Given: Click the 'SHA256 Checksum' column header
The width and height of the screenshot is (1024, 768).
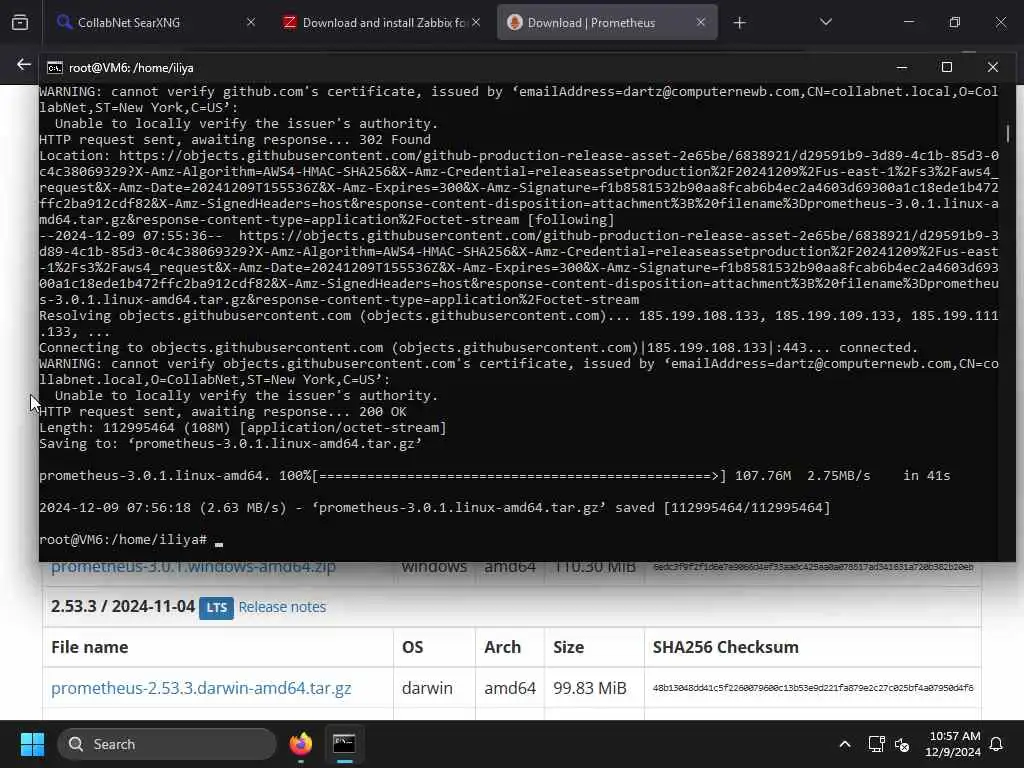Looking at the screenshot, I should pyautogui.click(x=726, y=647).
